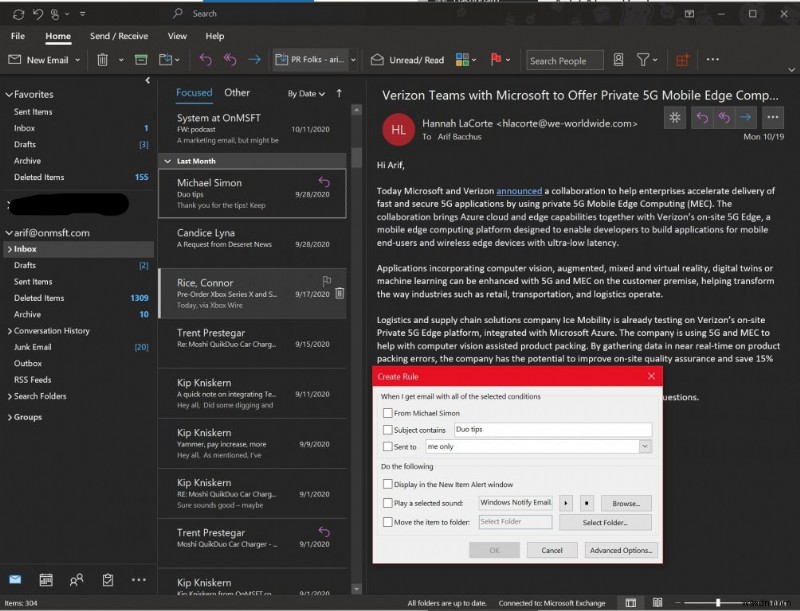
Task: Open a New Email message
Action: [44, 60]
